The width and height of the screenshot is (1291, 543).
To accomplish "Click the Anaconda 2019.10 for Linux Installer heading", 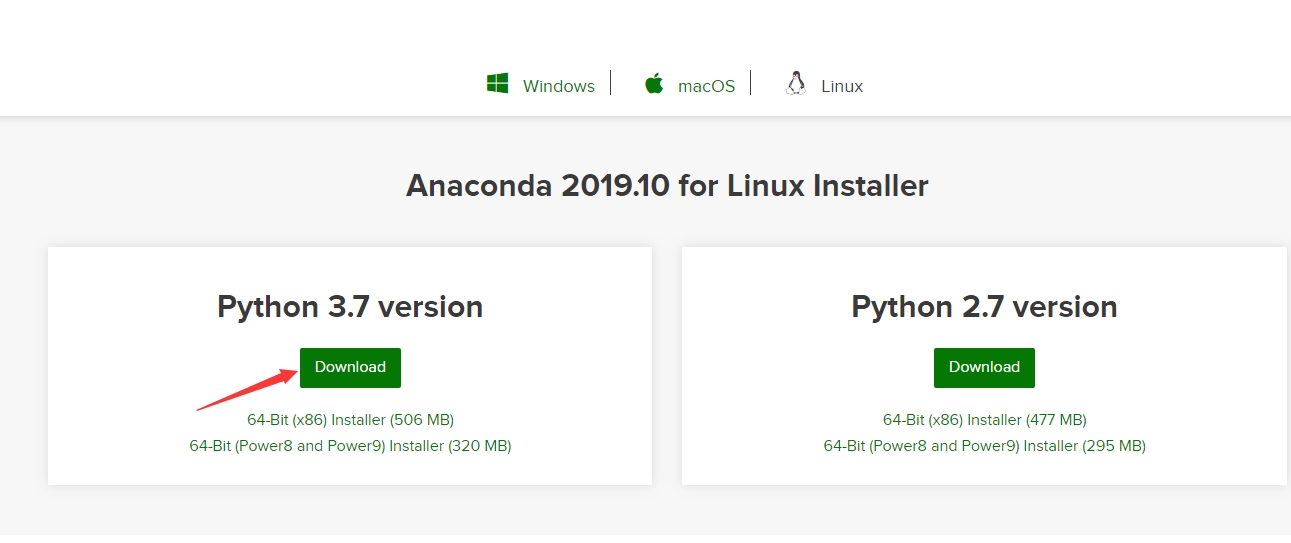I will 667,186.
